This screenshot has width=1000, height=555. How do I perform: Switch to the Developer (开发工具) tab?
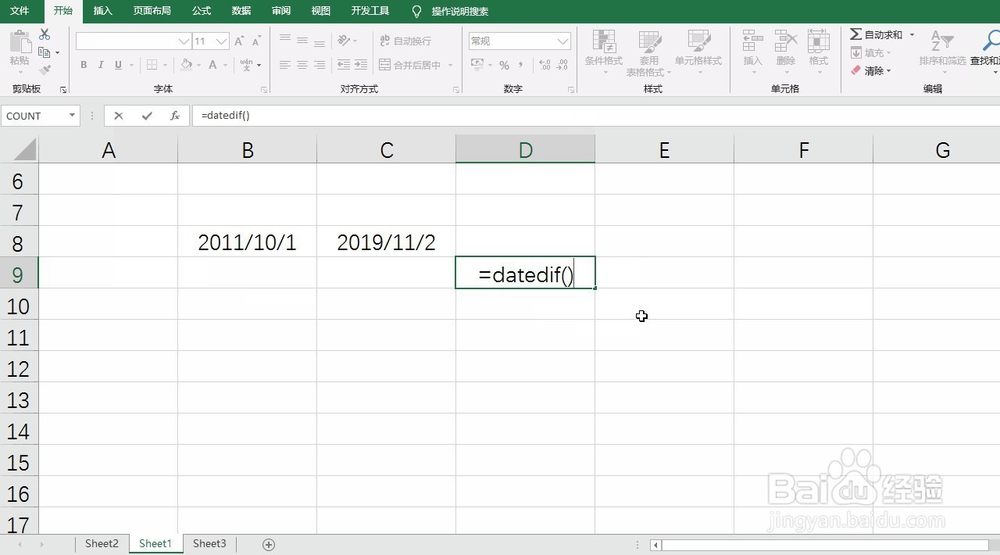coord(370,11)
